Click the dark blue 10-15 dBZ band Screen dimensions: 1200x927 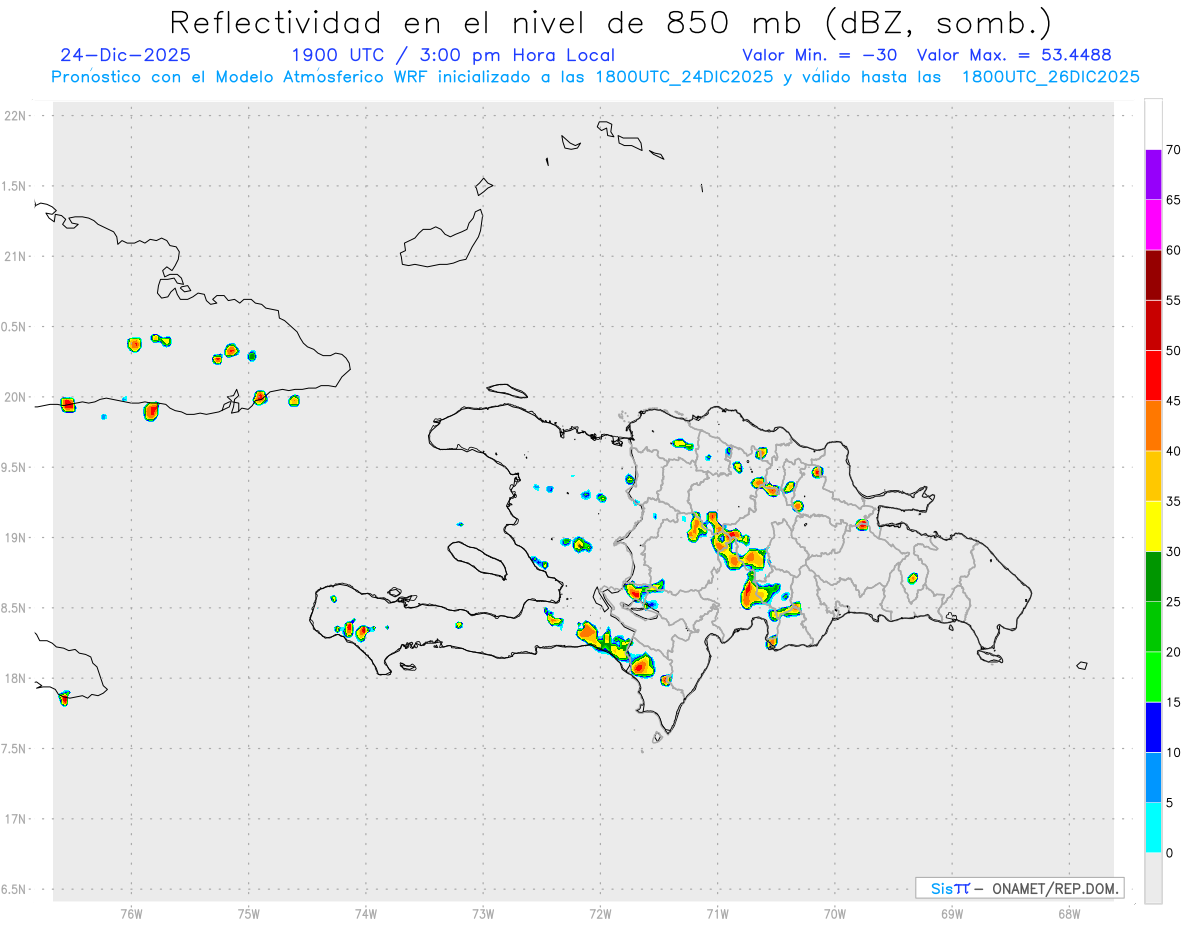tap(1153, 727)
